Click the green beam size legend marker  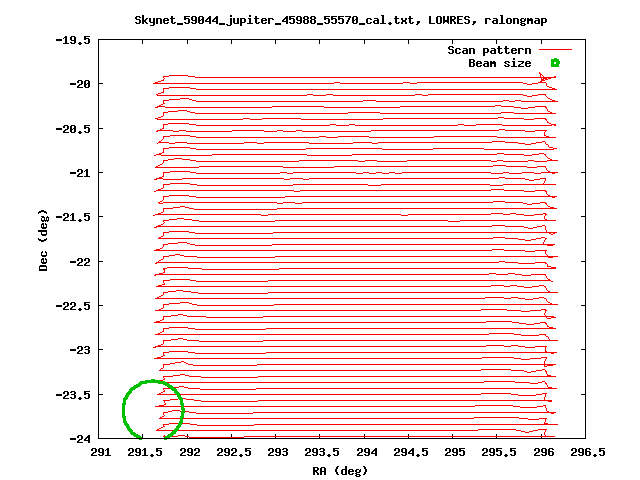tap(555, 63)
